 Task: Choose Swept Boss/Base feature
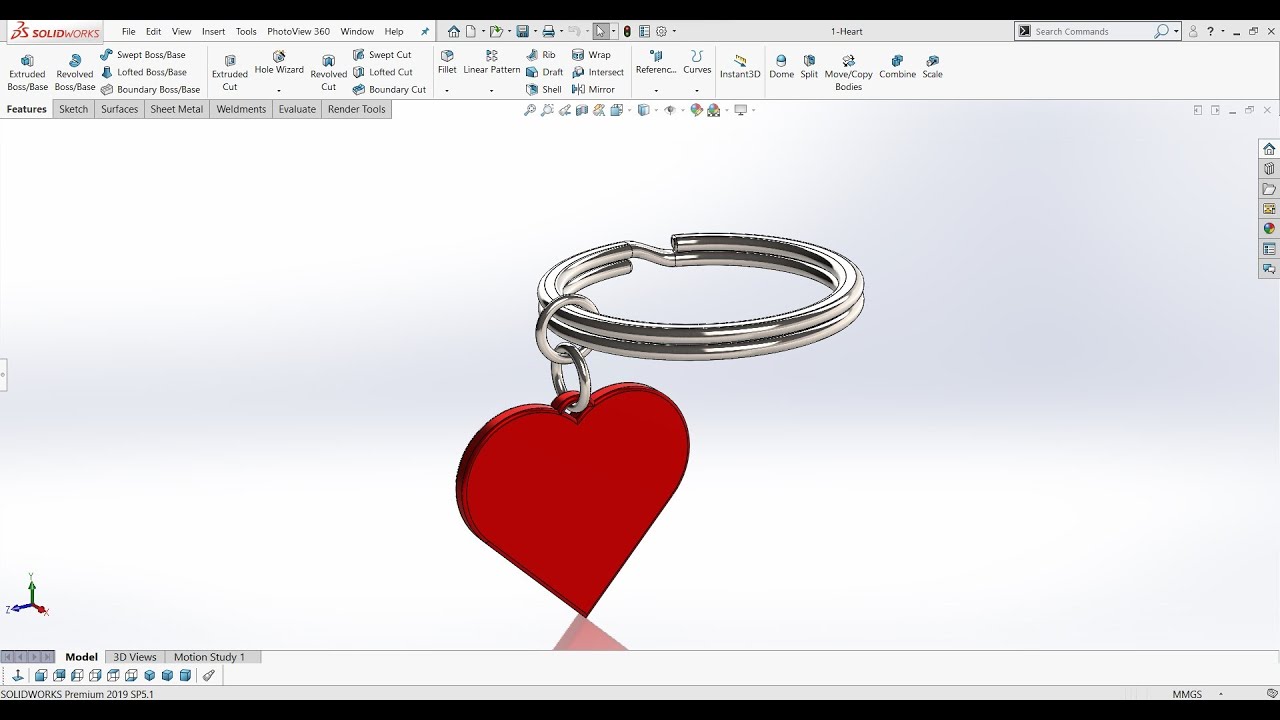(143, 55)
